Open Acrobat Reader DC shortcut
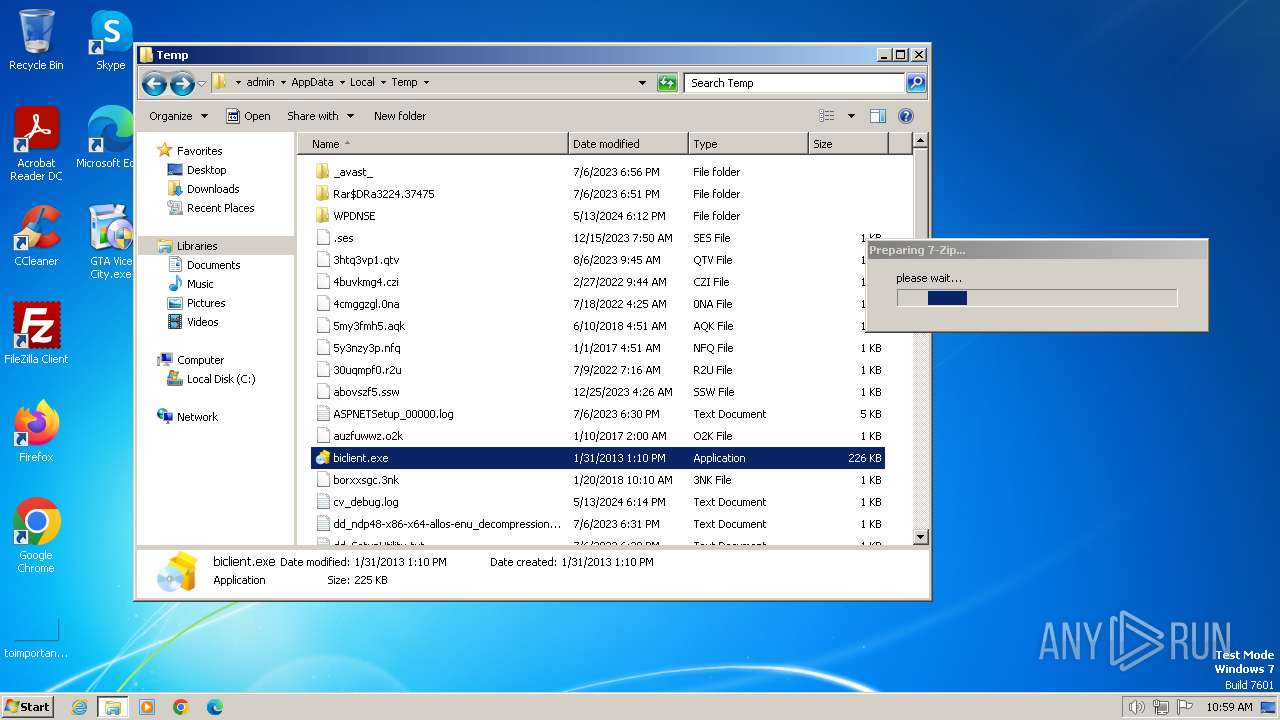This screenshot has height=720, width=1280. 36,143
